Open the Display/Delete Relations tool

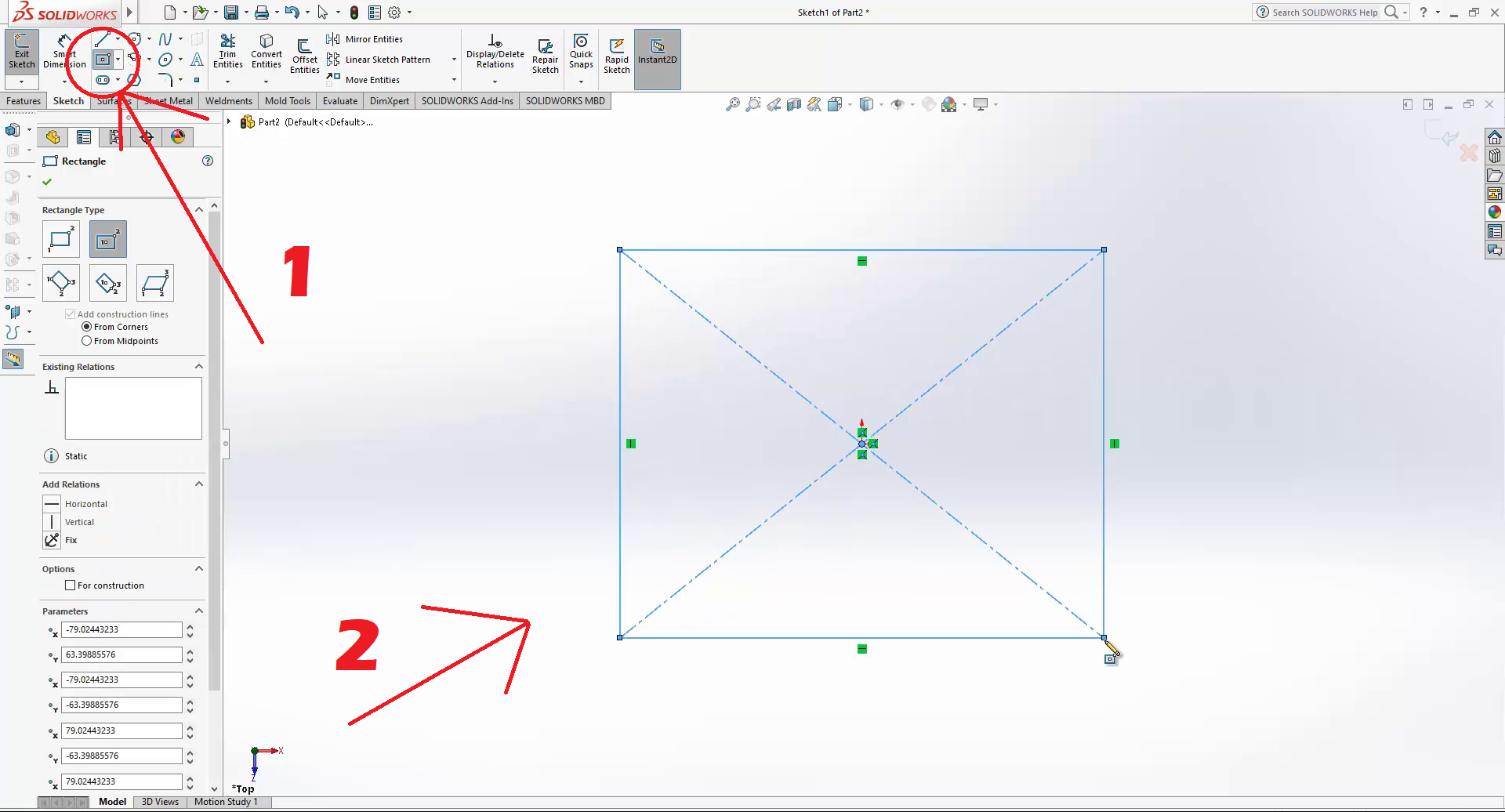495,52
